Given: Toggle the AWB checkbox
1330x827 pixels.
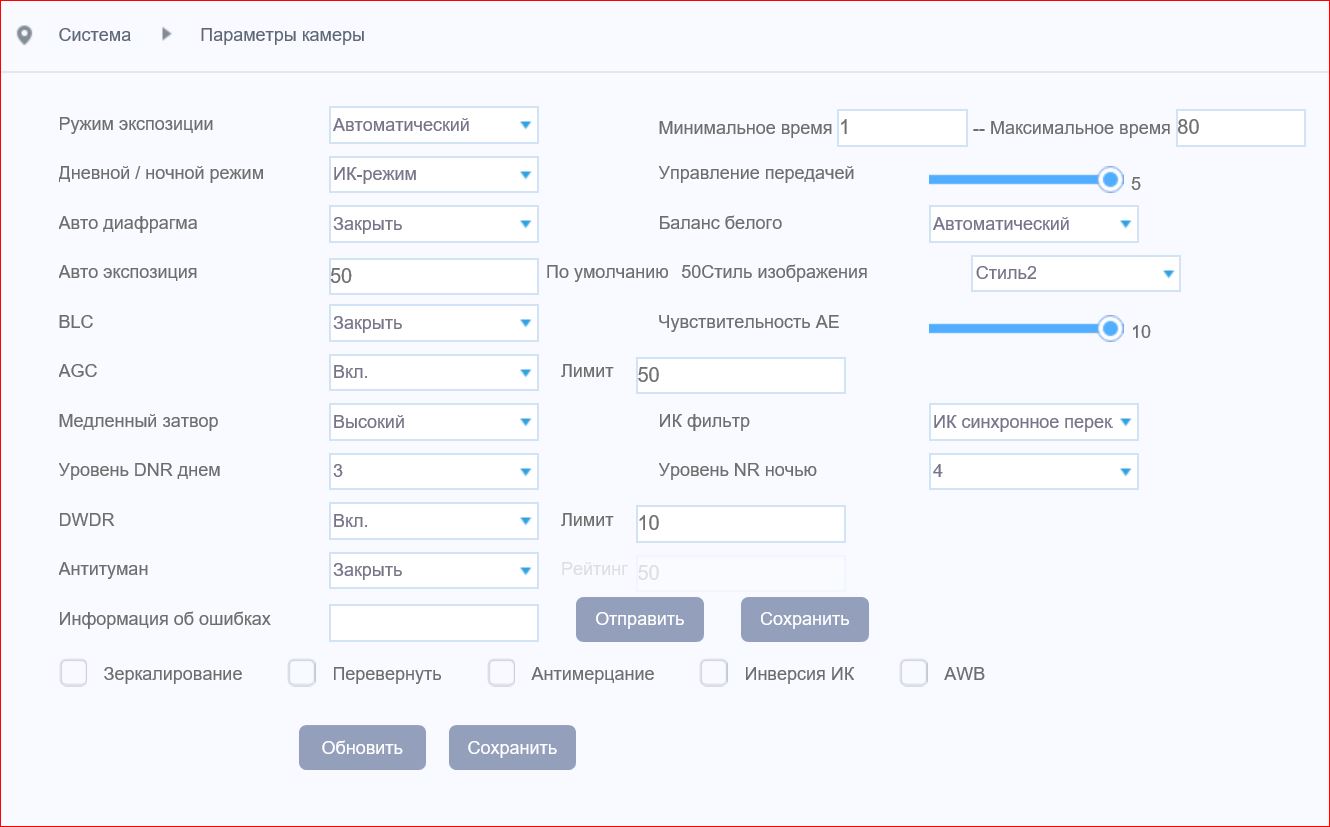Looking at the screenshot, I should pos(914,673).
